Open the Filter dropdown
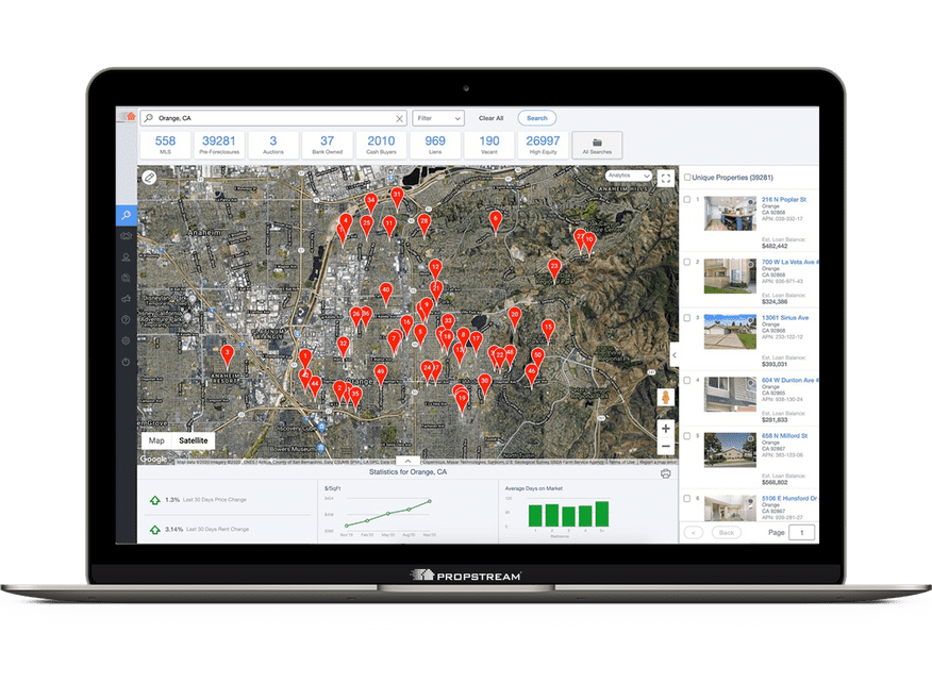The image size is (932, 700). (439, 118)
